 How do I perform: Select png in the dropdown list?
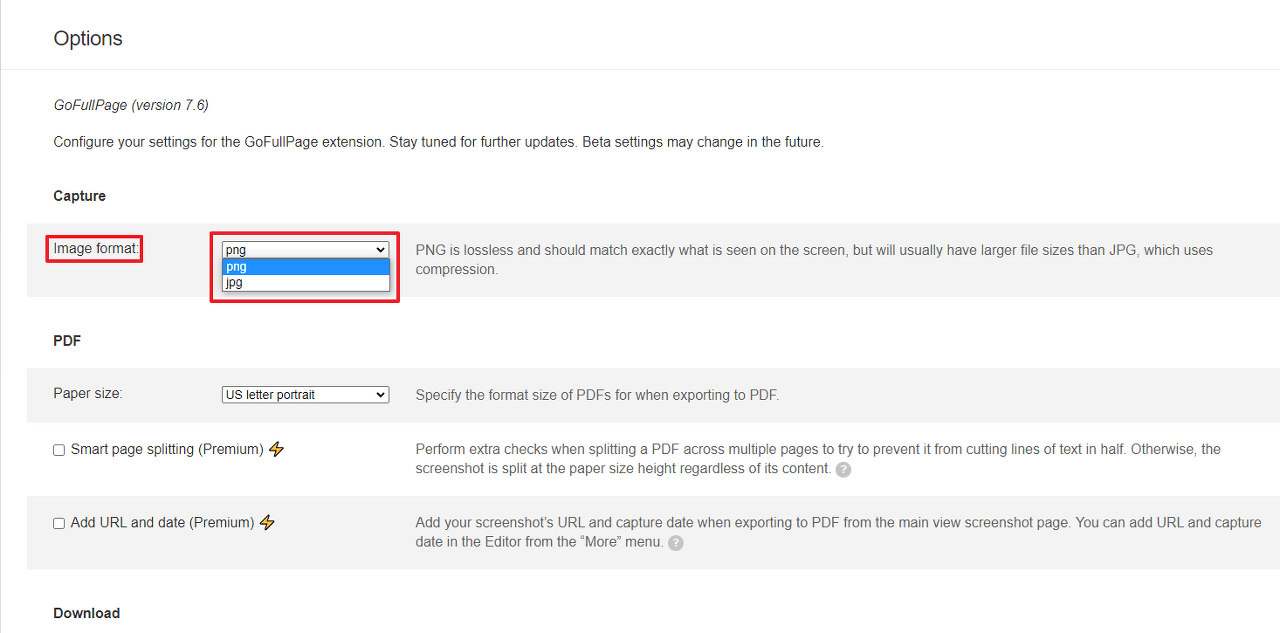[305, 267]
